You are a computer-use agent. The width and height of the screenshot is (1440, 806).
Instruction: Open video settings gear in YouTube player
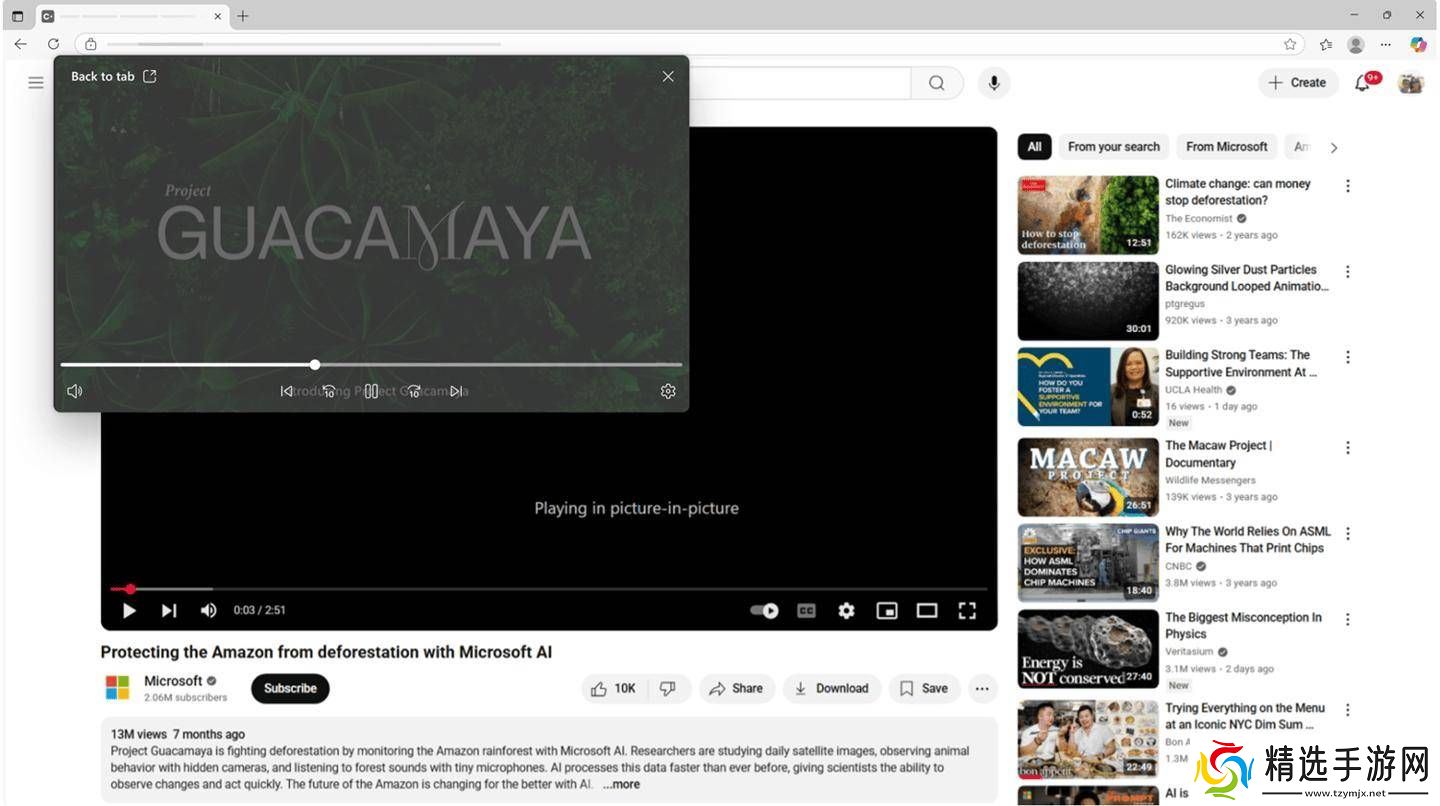[846, 610]
